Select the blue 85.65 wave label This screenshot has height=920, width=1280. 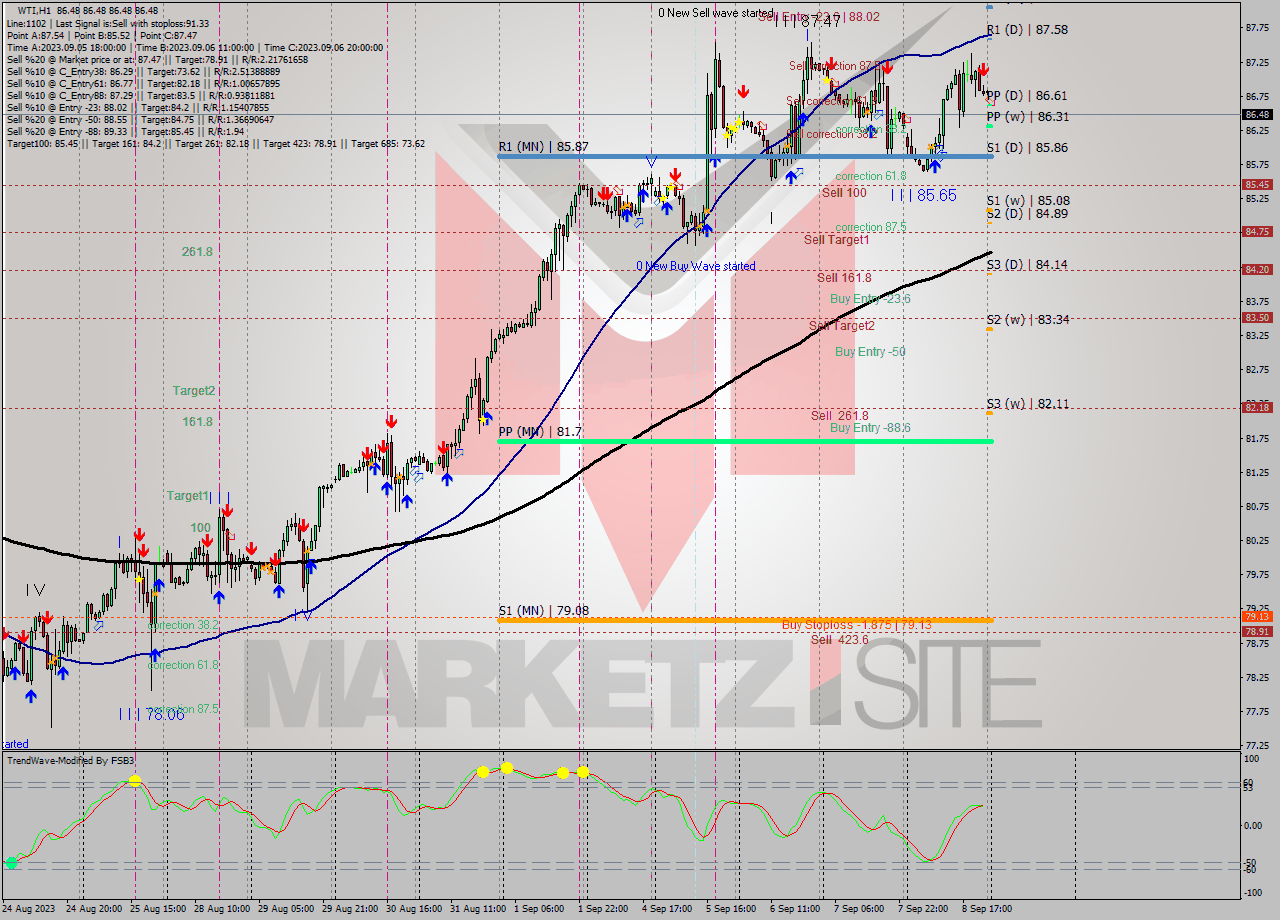click(x=923, y=195)
